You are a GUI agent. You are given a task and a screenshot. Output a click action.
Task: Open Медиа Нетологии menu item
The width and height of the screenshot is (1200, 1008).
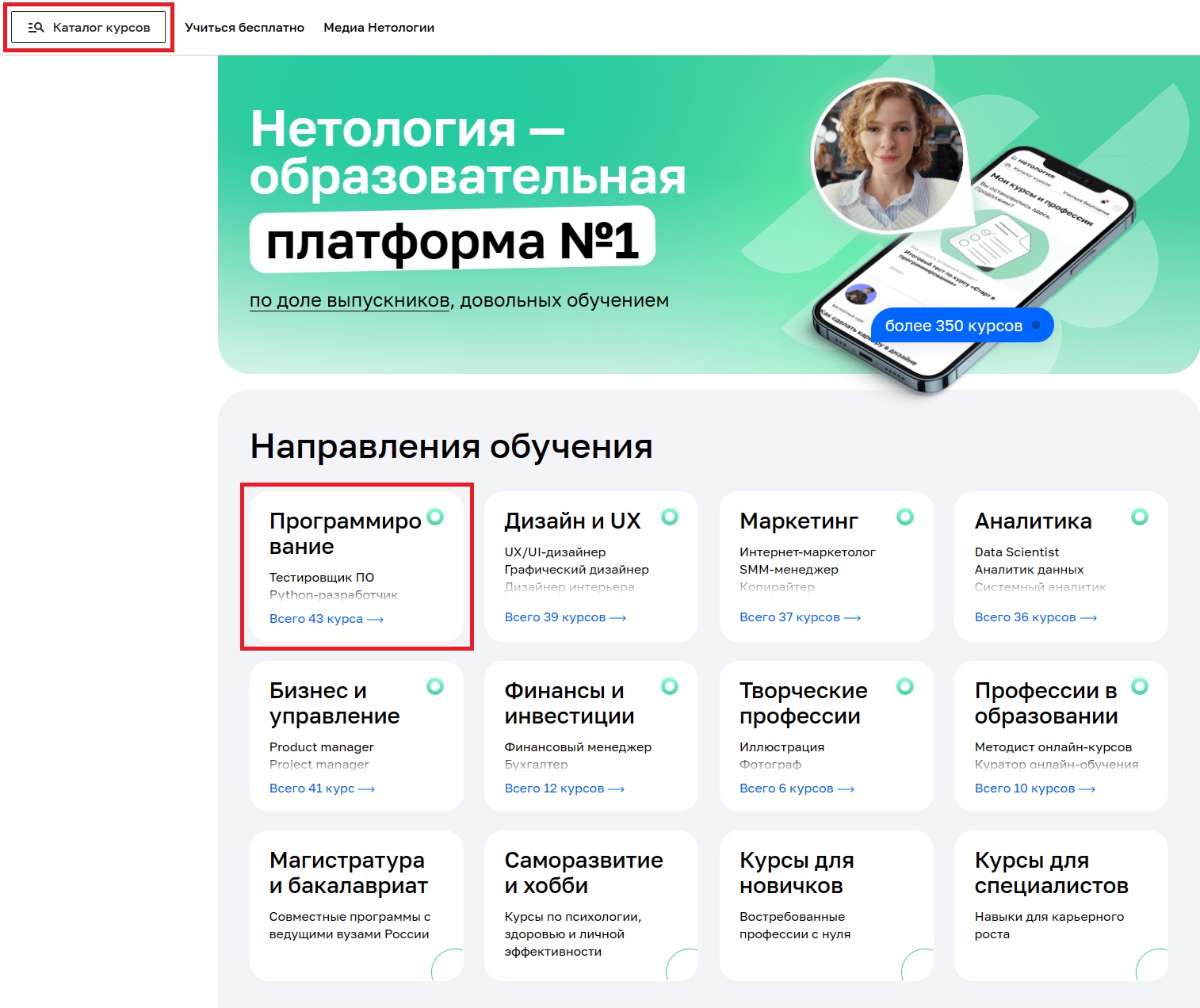pyautogui.click(x=379, y=27)
